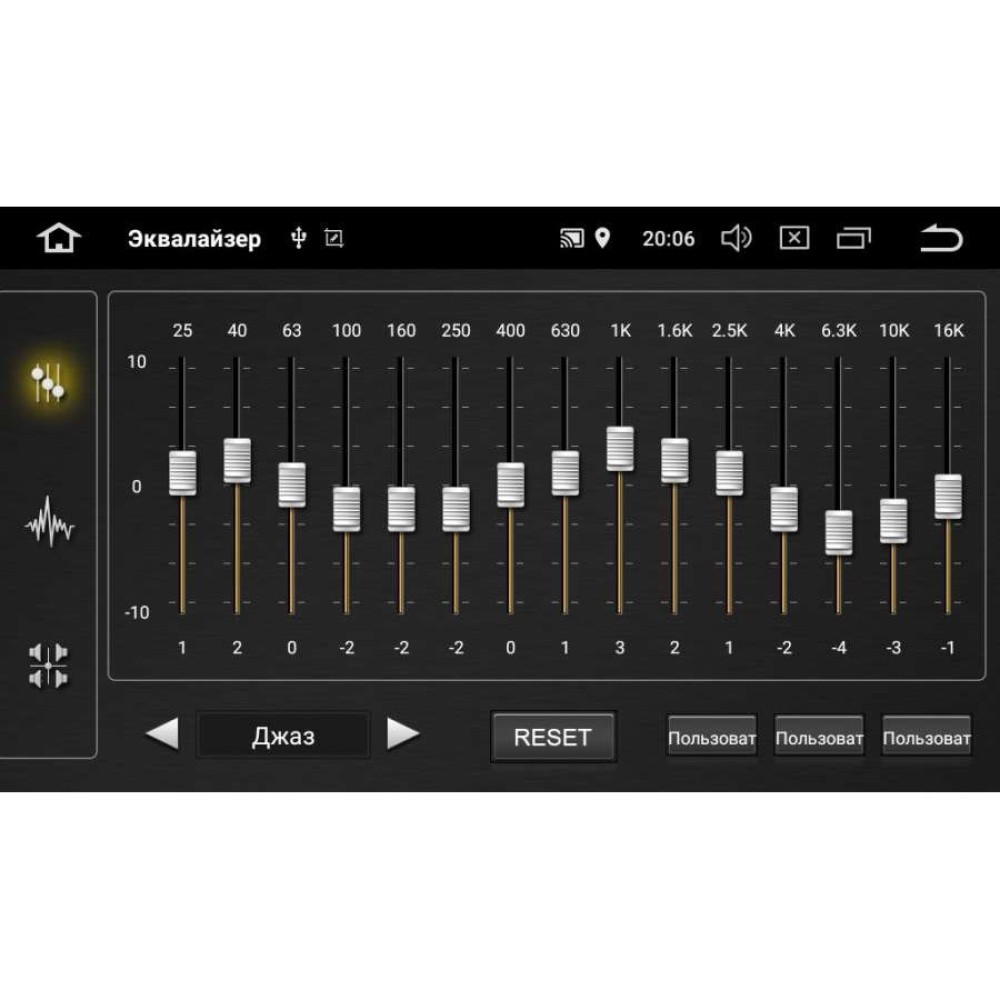
Task: Tap the screenshot crop icon
Action: tap(334, 239)
